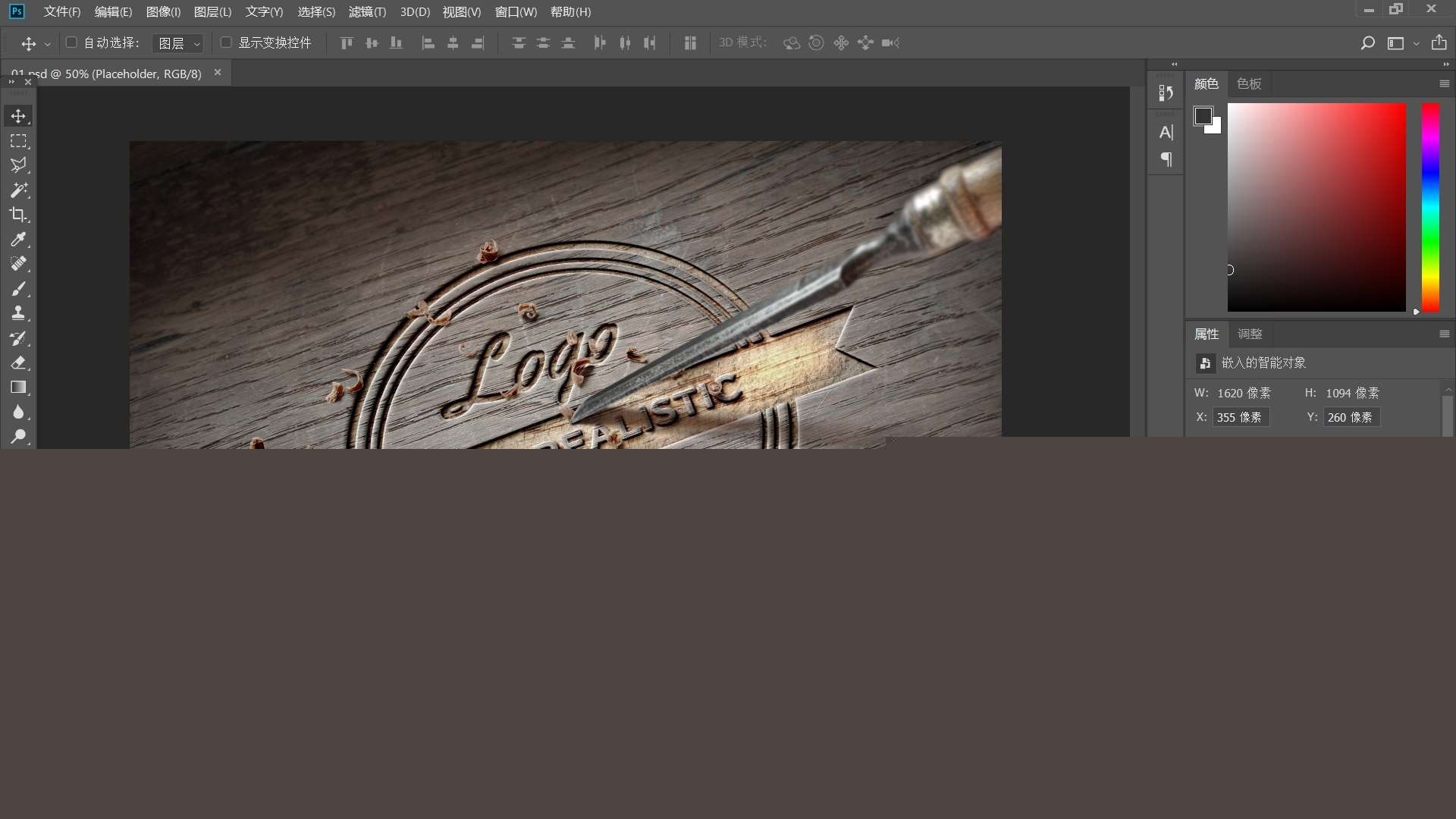Click distribute top edges icon
Screen dimensions: 1456x819
click(519, 43)
